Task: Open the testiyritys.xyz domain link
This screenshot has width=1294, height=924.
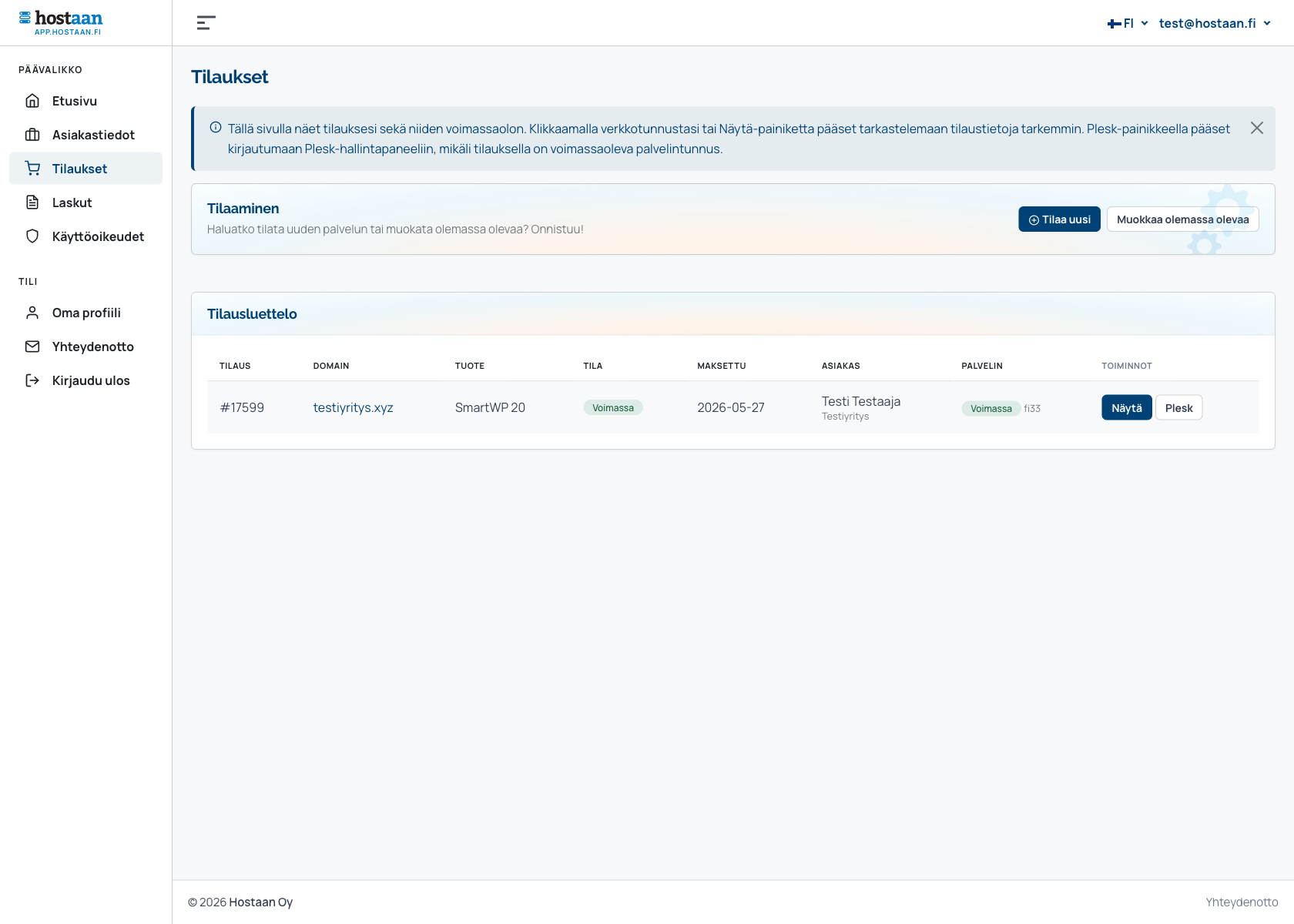Action: pos(353,407)
